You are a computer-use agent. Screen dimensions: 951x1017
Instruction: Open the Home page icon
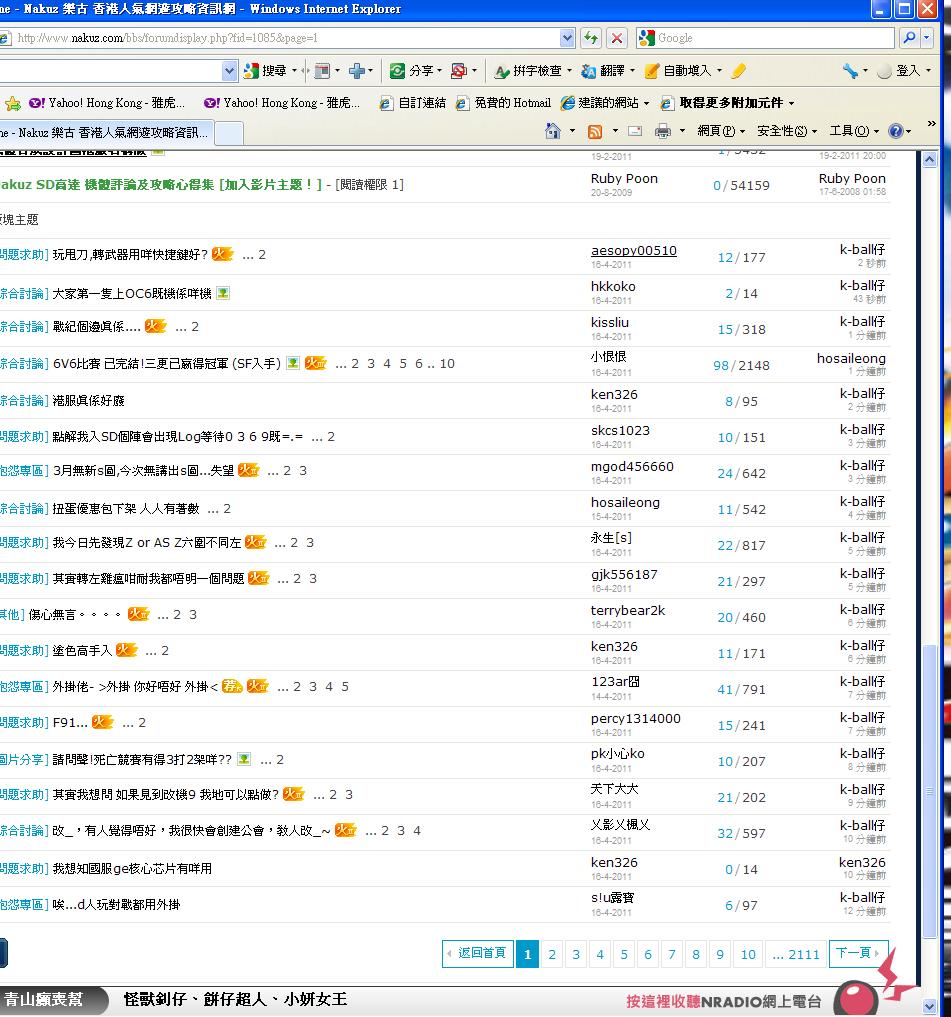(x=553, y=131)
